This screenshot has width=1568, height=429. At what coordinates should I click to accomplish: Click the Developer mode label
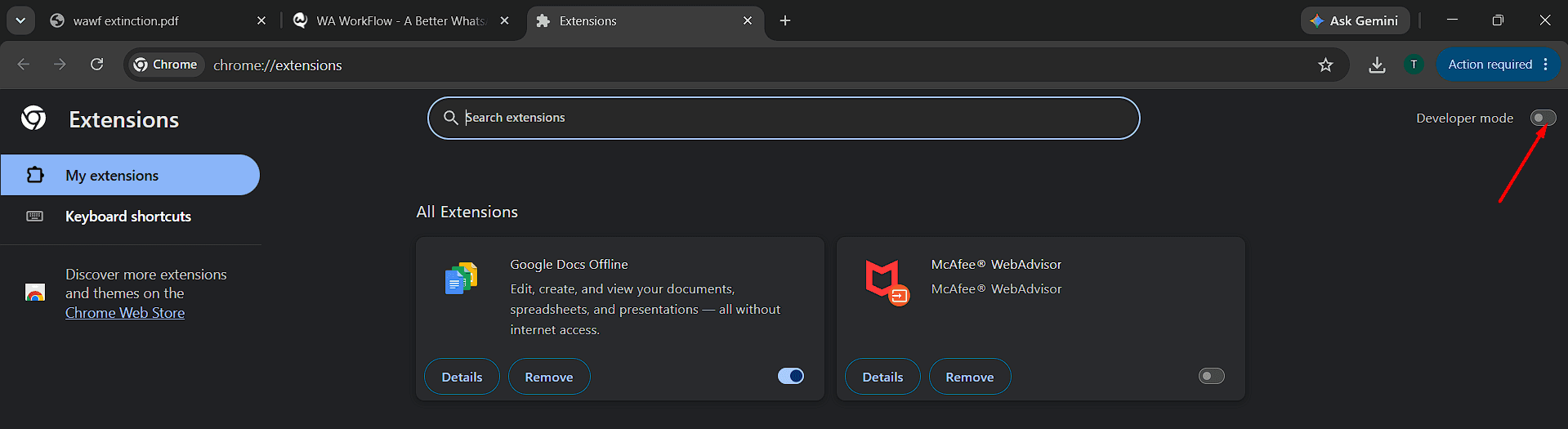point(1464,118)
